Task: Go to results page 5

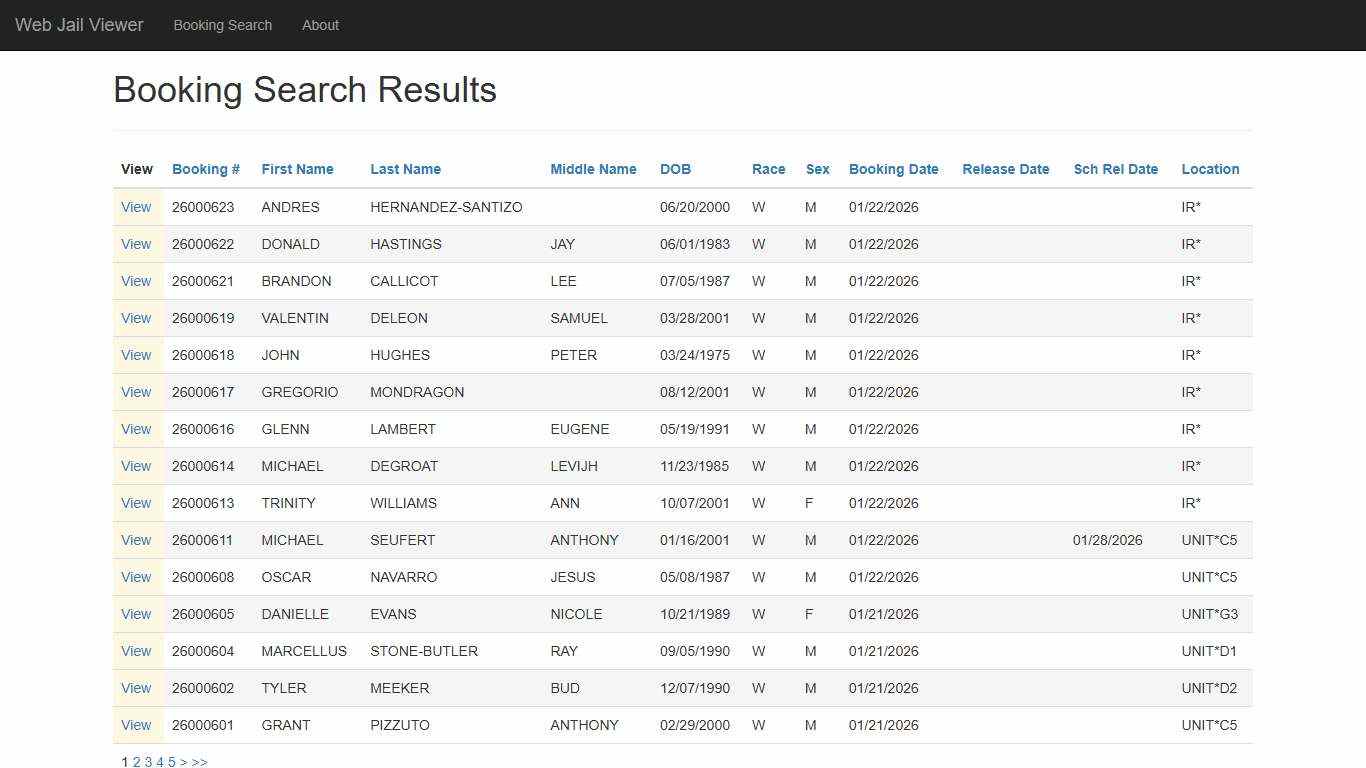Action: (x=171, y=761)
